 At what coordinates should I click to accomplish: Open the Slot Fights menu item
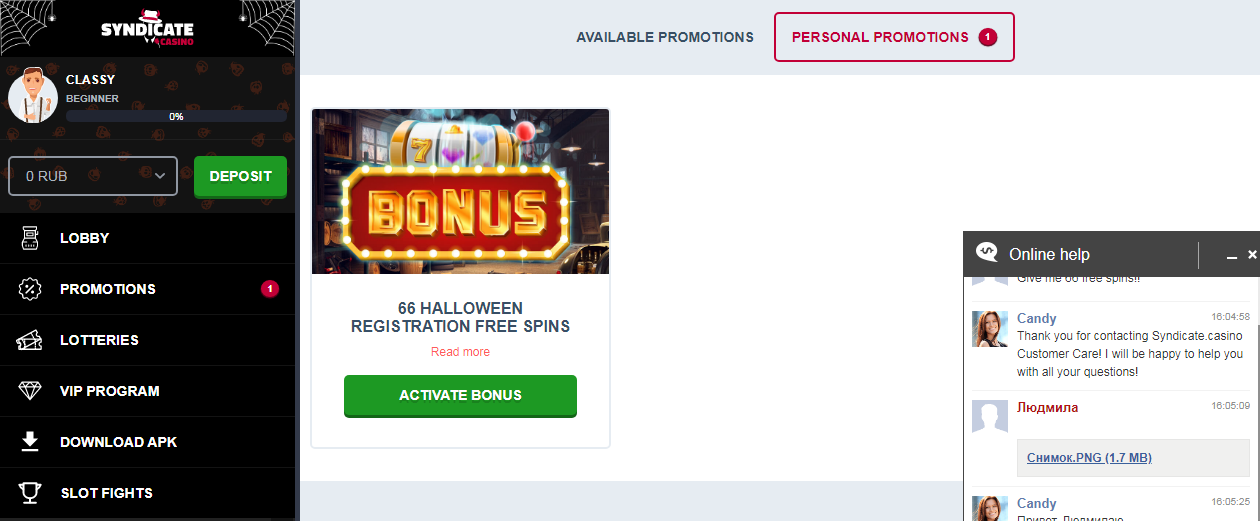106,493
